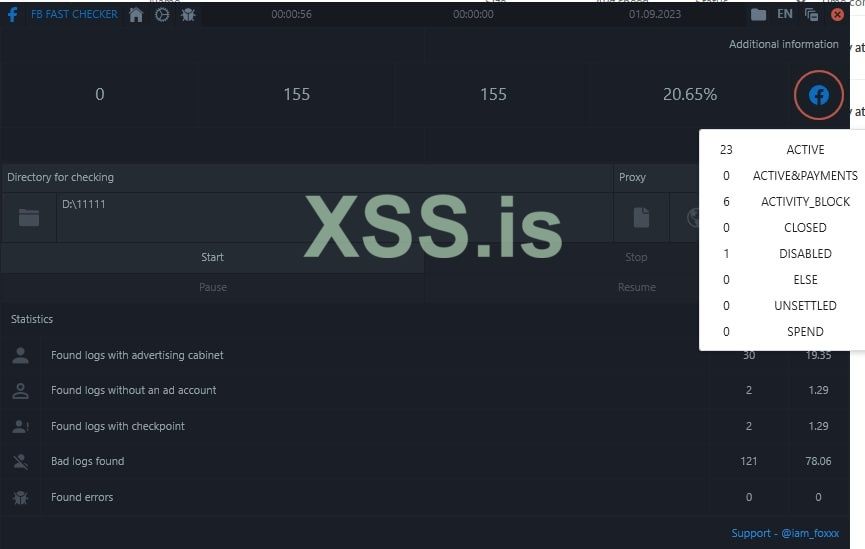
Task: Open the Support - @iam_foxxx link
Action: [784, 533]
